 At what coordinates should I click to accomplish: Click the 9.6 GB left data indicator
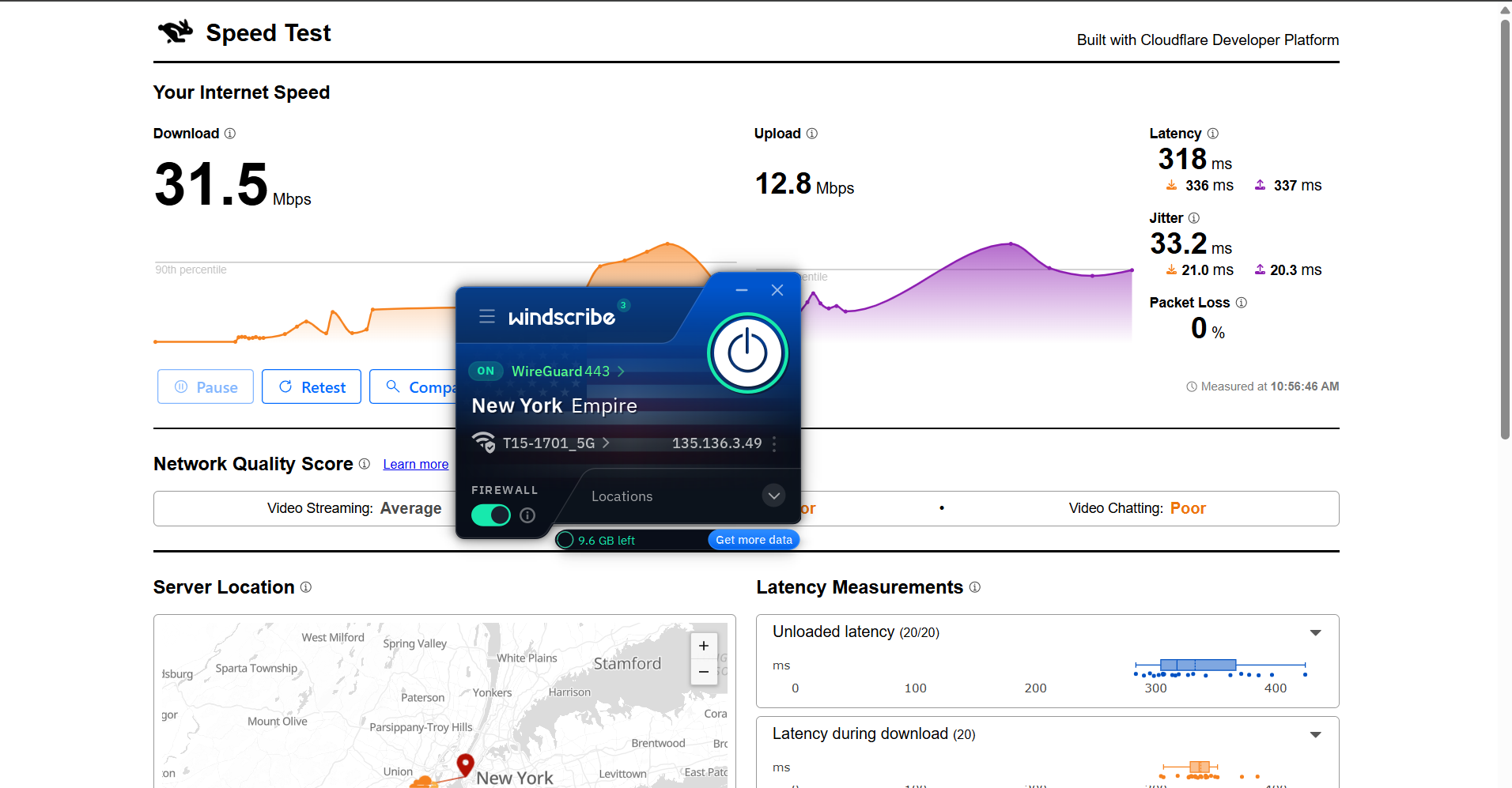pyautogui.click(x=596, y=540)
